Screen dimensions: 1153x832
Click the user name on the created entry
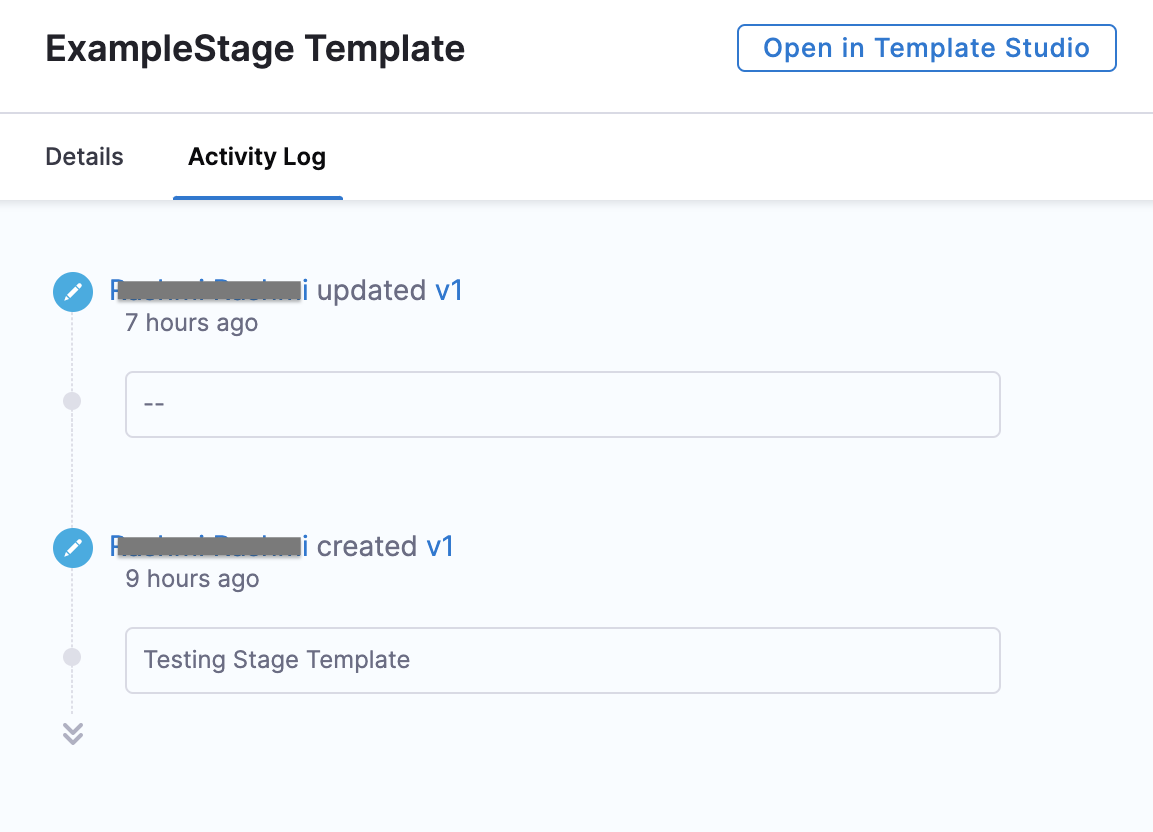coord(208,546)
